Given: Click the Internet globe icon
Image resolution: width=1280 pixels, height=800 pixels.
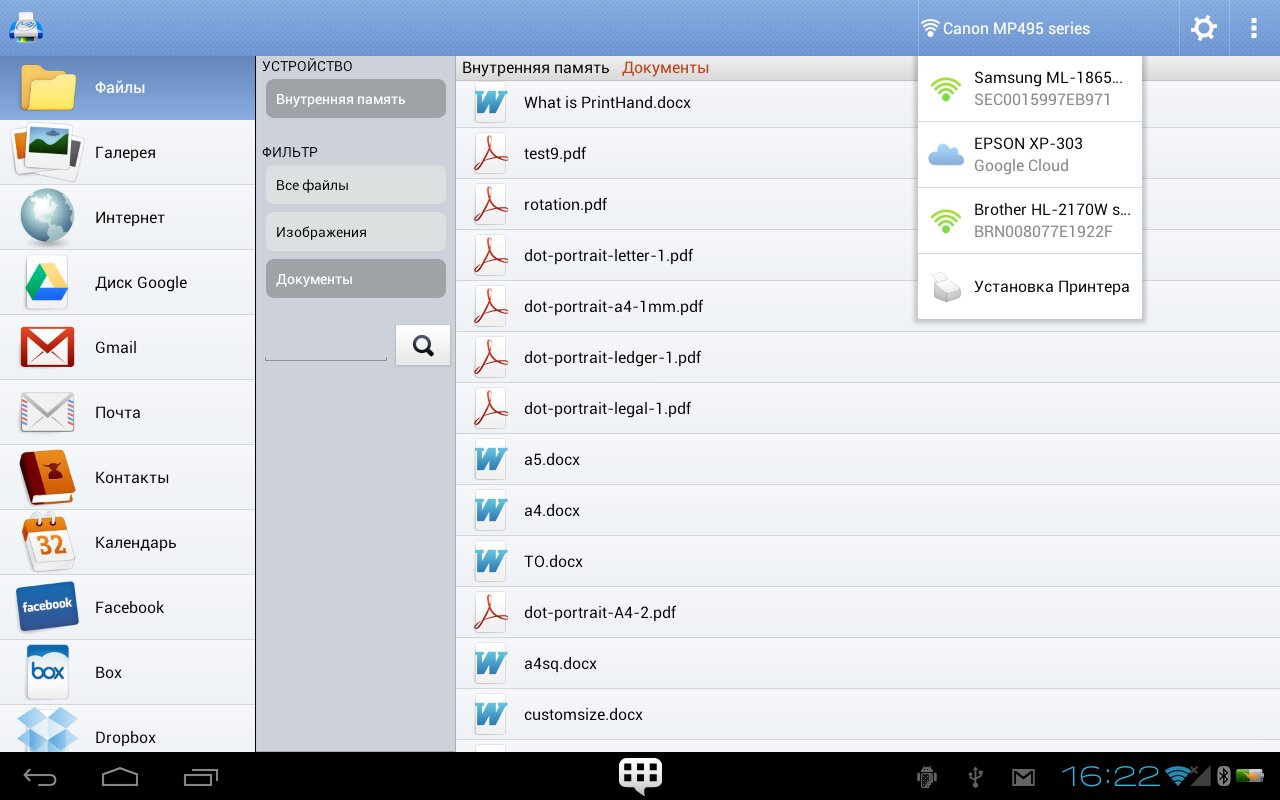Looking at the screenshot, I should (x=47, y=217).
